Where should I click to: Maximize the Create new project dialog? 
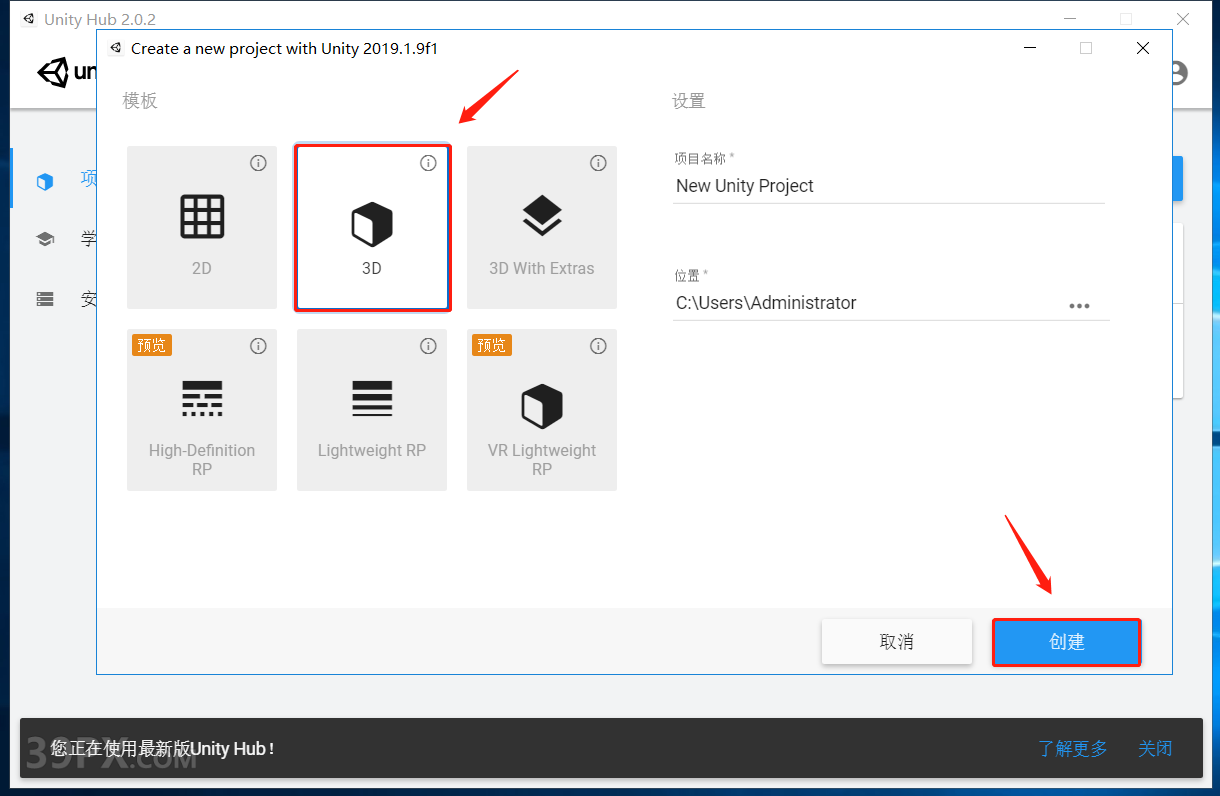[1086, 48]
